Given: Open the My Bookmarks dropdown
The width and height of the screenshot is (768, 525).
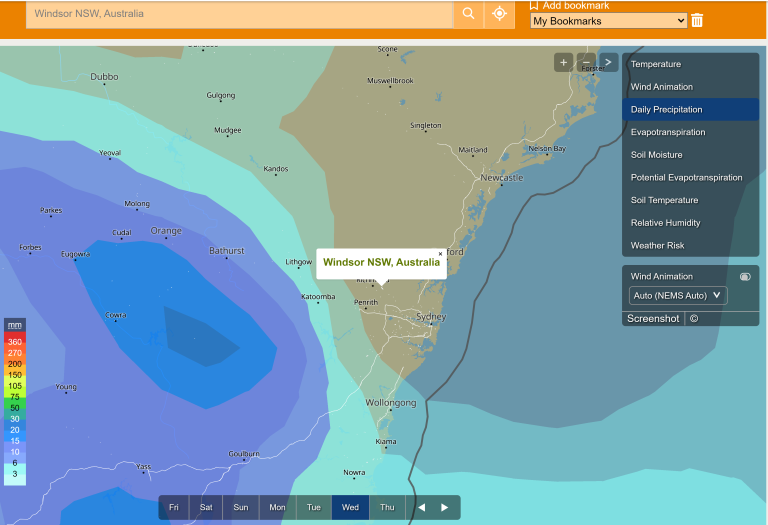Looking at the screenshot, I should 608,21.
